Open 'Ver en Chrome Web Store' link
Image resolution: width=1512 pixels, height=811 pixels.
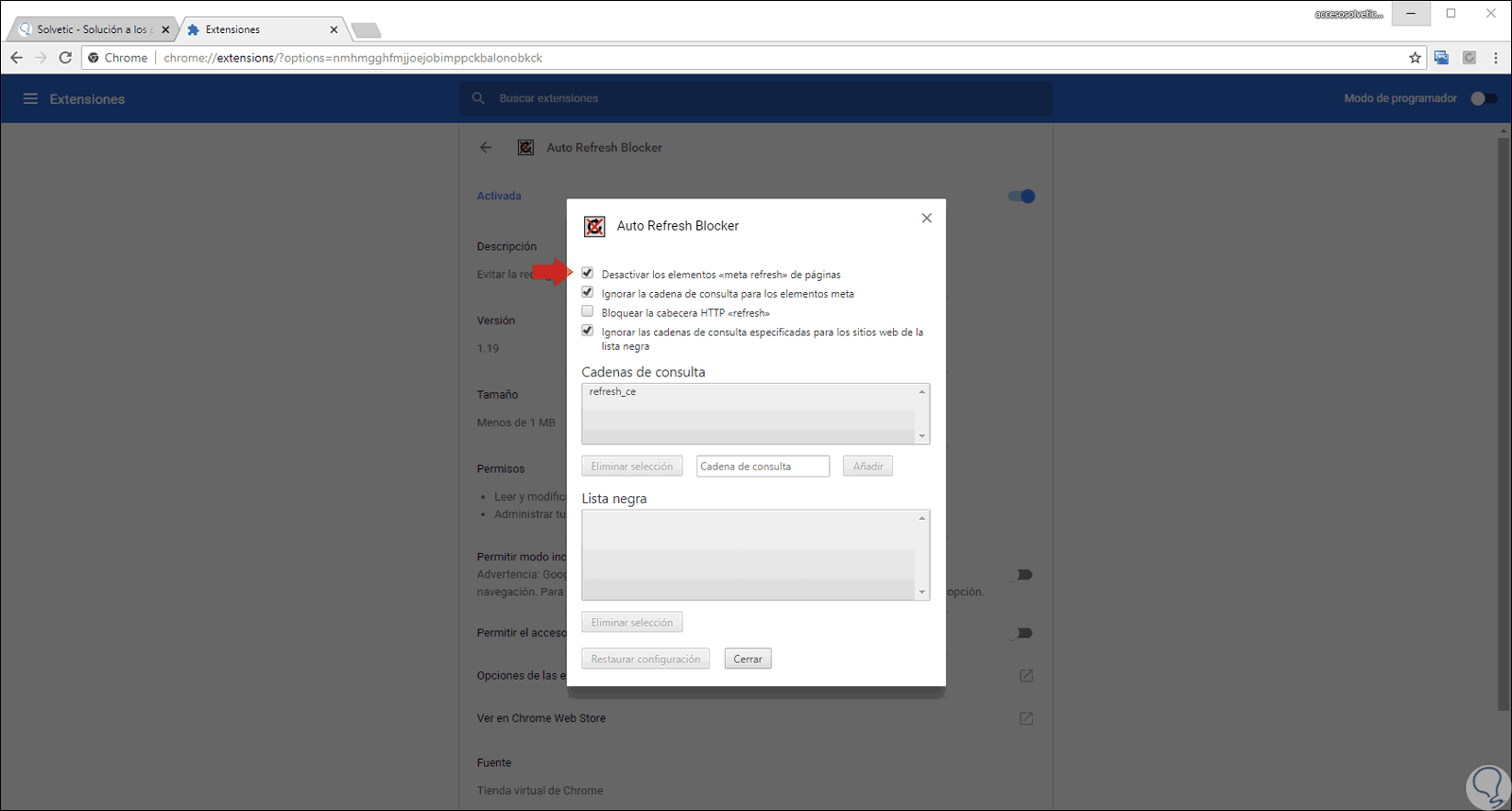click(541, 718)
